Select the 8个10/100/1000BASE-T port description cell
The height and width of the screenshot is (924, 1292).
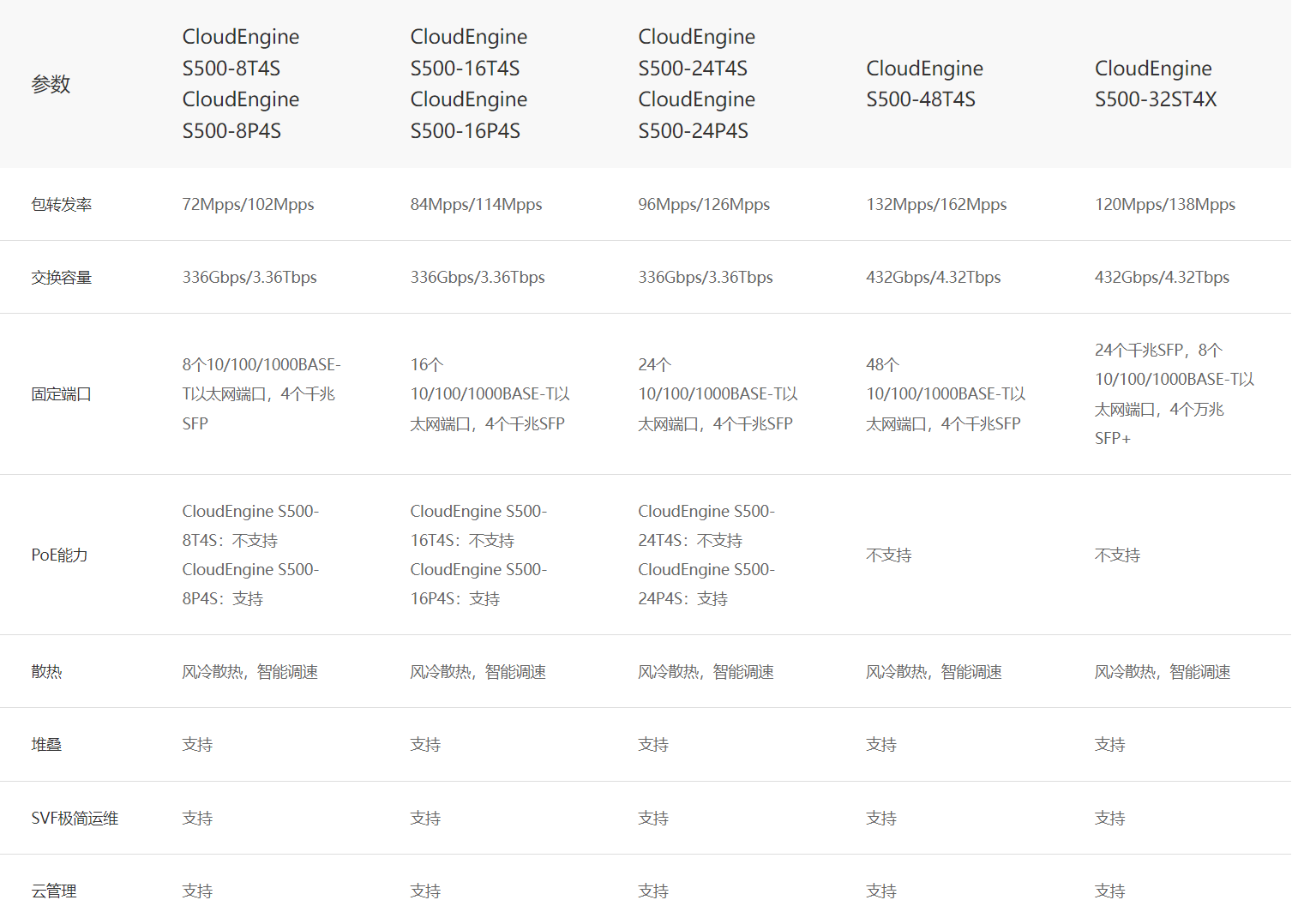[x=261, y=394]
